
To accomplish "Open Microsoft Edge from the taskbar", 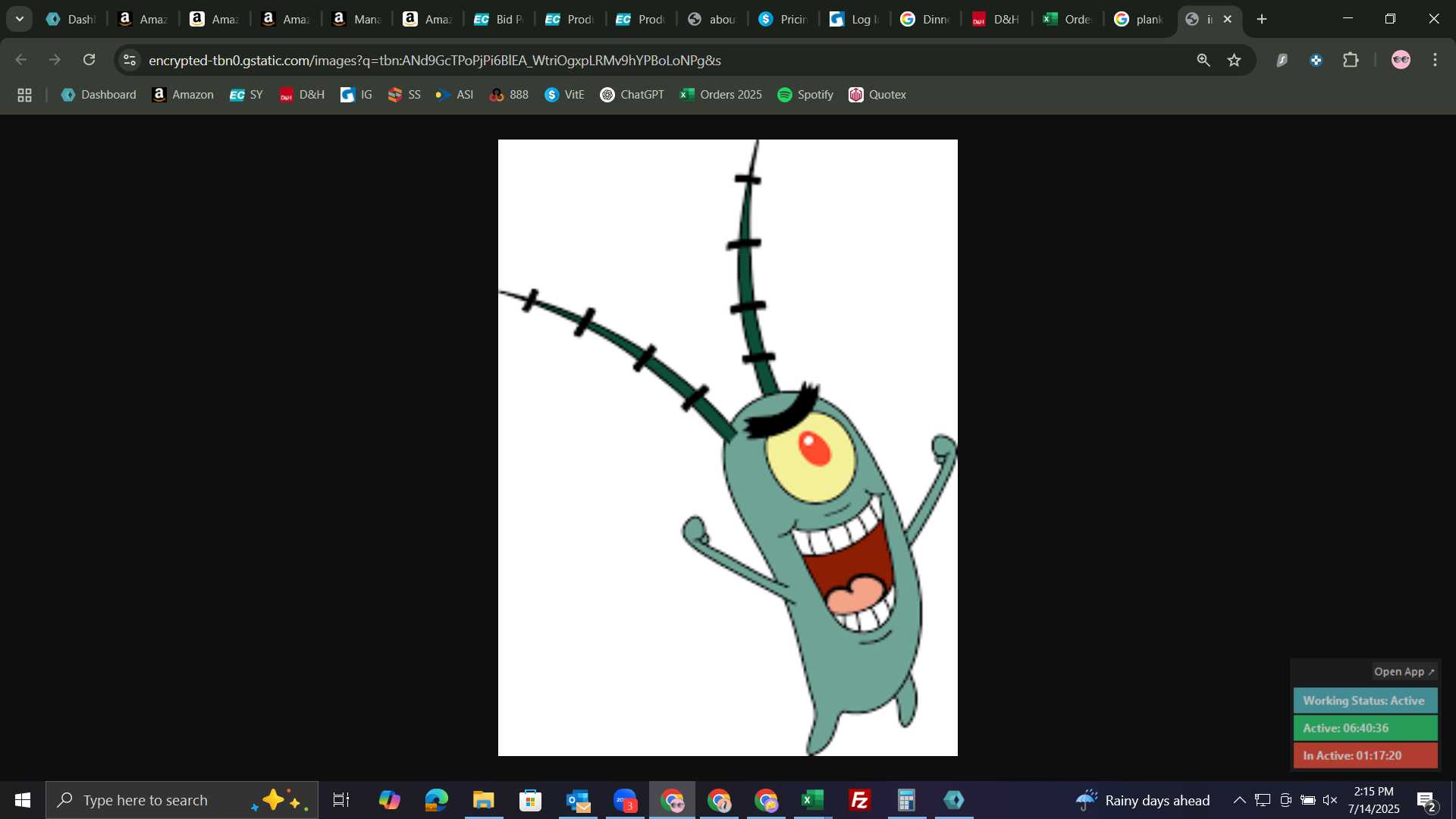I will 437,800.
